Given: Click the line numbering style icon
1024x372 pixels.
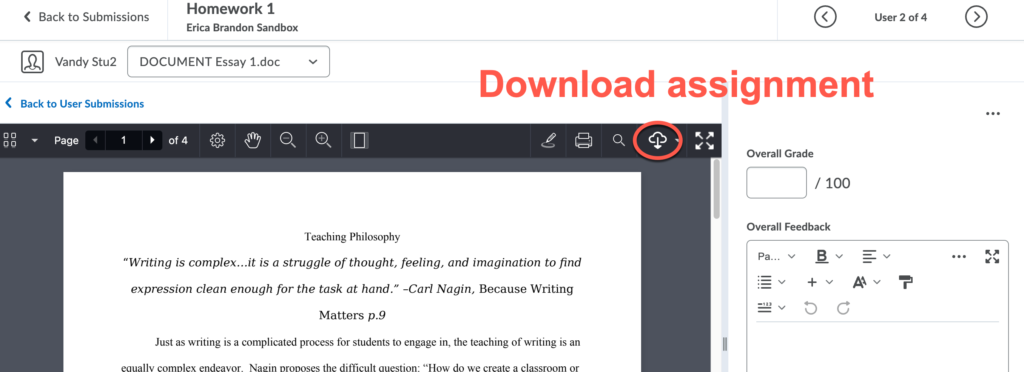Looking at the screenshot, I should click(x=765, y=307).
